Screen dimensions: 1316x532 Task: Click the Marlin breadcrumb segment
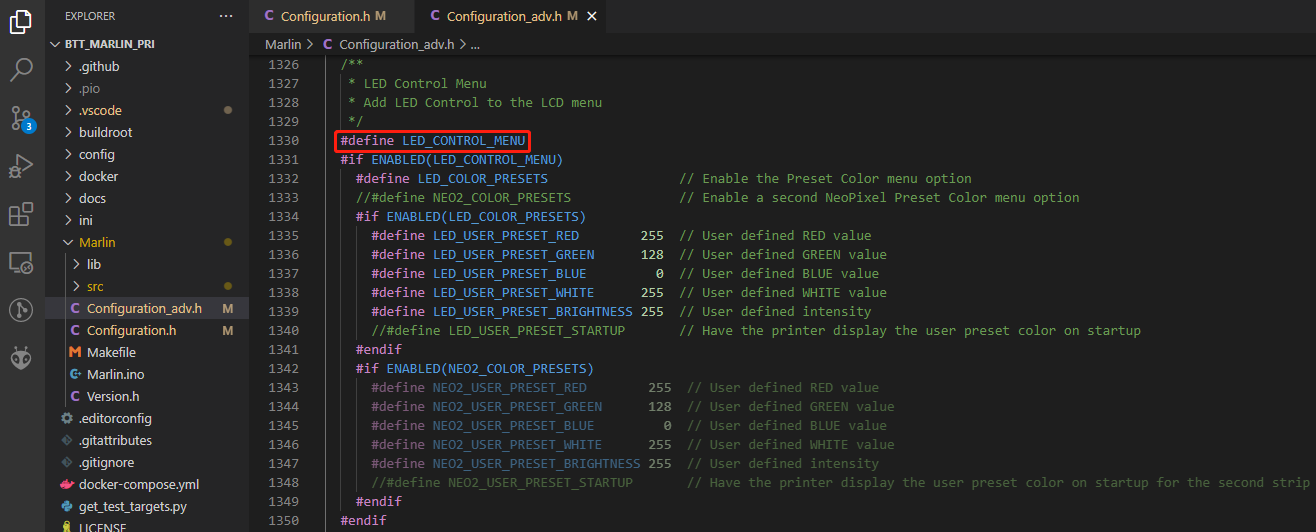284,44
